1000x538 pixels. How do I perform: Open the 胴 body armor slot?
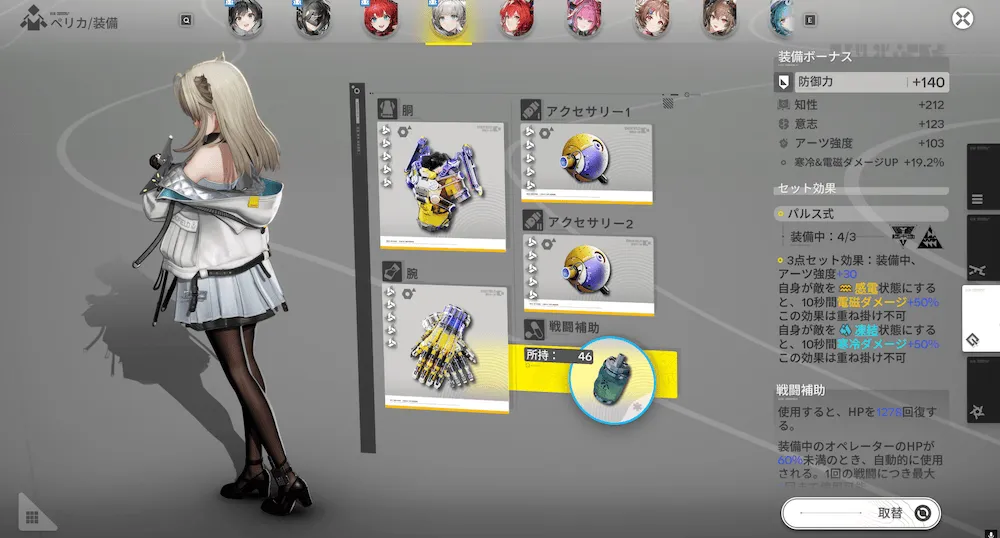tap(441, 180)
